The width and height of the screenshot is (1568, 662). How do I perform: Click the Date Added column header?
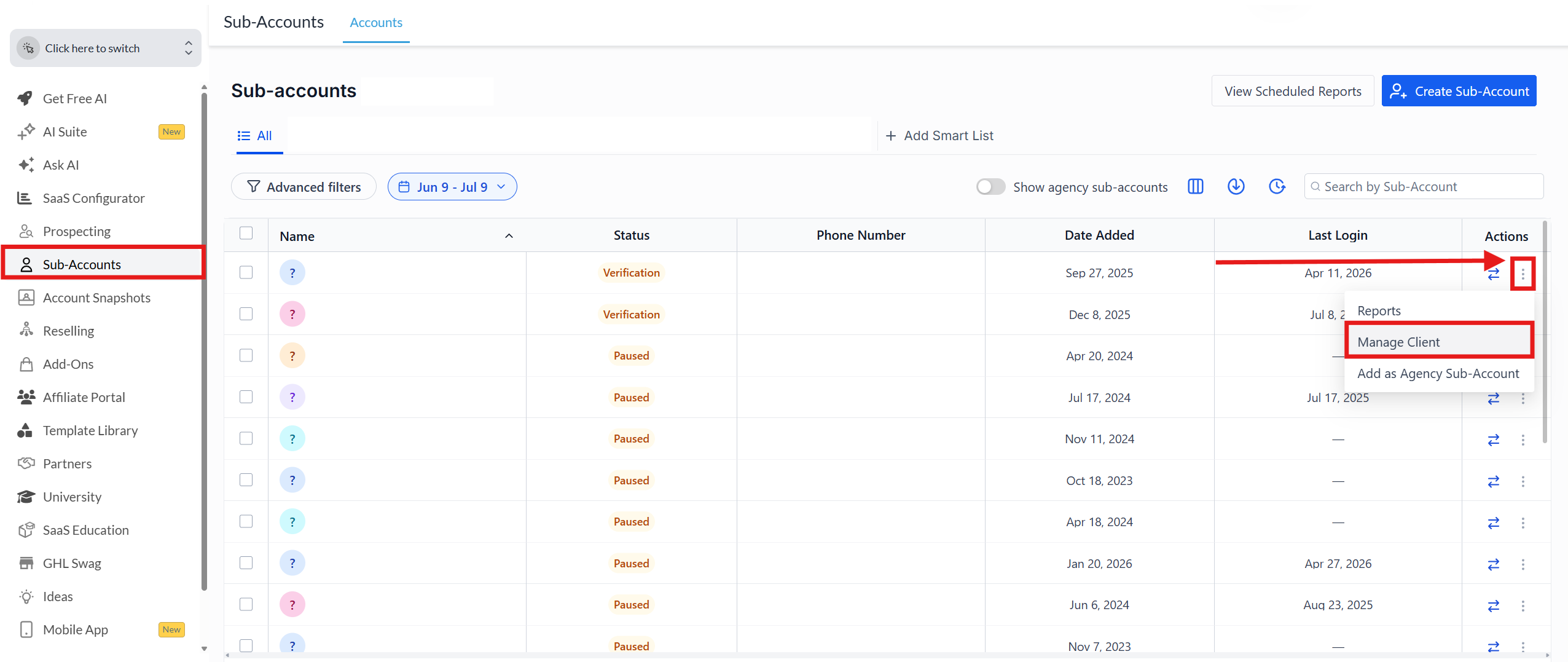point(1099,235)
